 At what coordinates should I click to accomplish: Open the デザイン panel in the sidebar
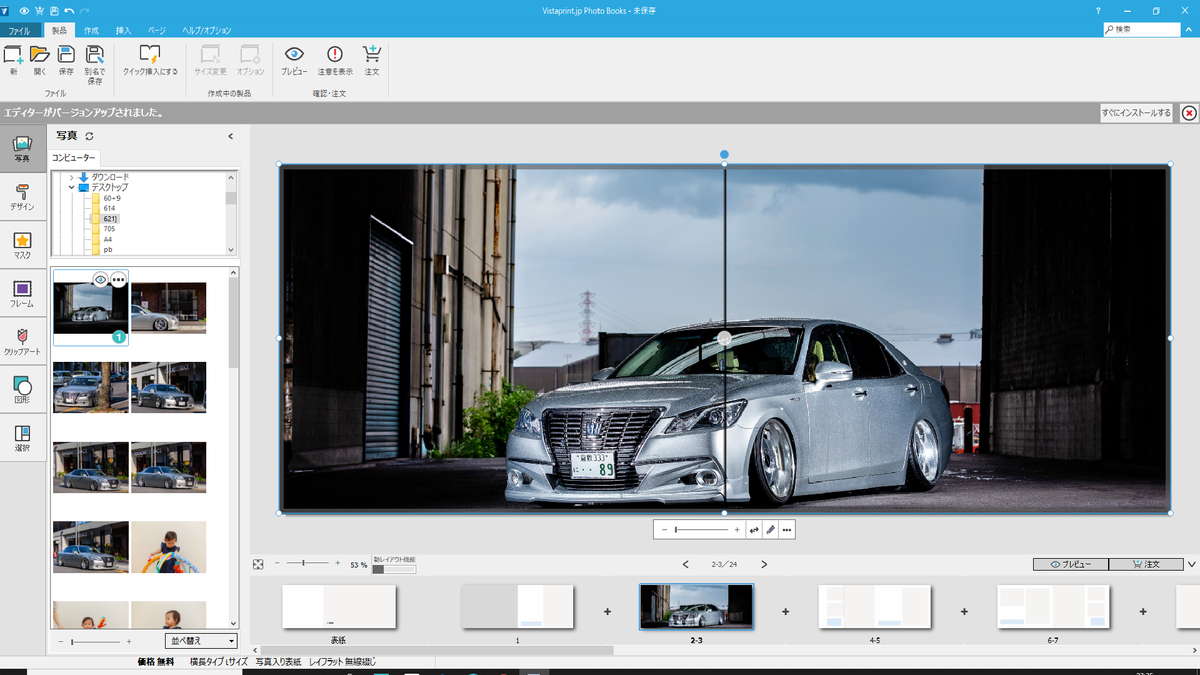coord(22,197)
